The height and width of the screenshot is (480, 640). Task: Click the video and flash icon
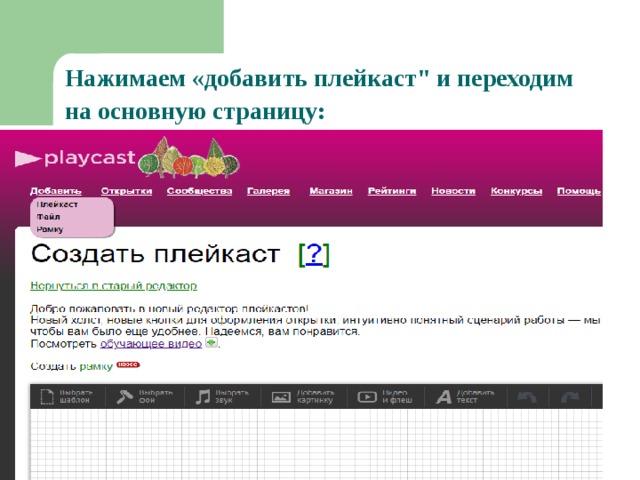coord(367,397)
